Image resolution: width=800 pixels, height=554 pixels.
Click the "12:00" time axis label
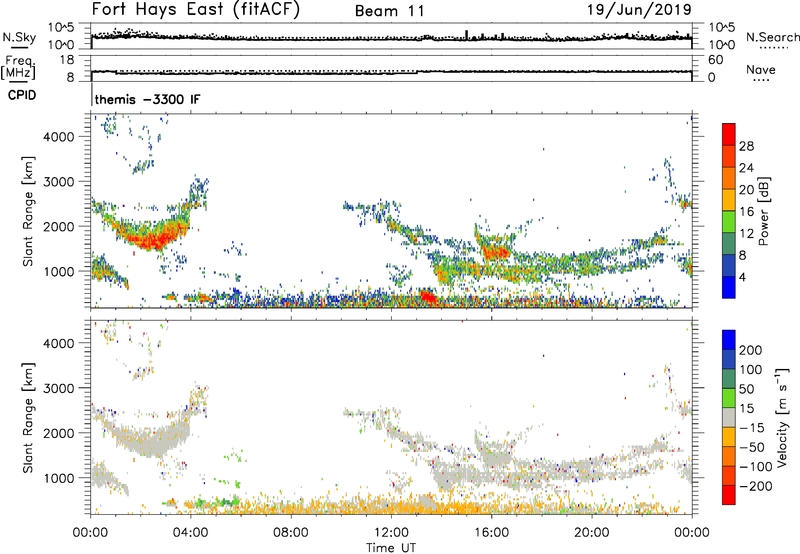pyautogui.click(x=391, y=533)
